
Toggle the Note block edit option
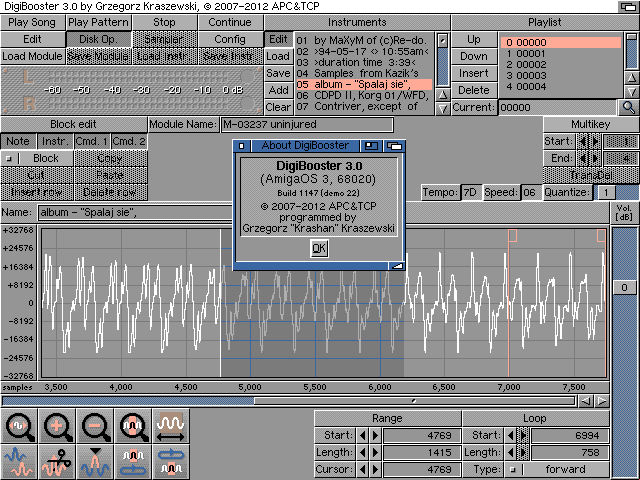click(18, 141)
